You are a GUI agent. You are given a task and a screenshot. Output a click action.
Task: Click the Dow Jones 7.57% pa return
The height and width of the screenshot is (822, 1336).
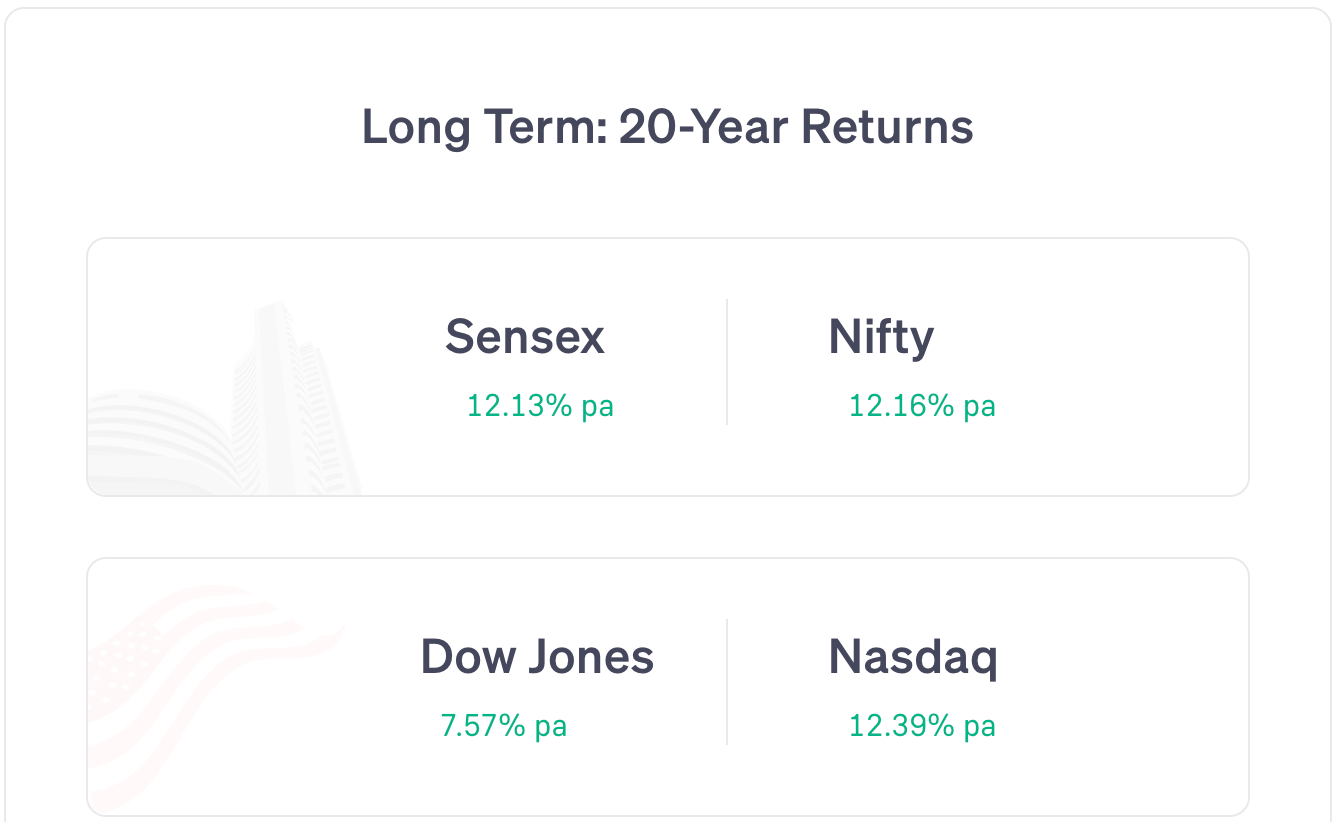click(504, 726)
